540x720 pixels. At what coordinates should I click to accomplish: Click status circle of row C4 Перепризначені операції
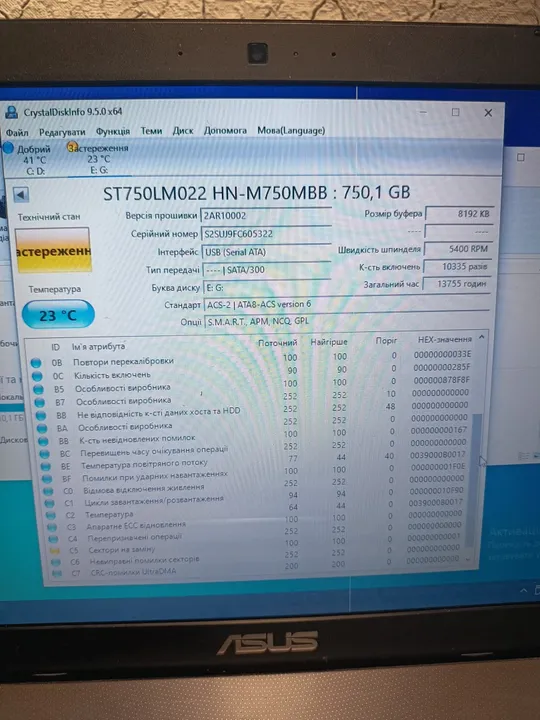pyautogui.click(x=53, y=539)
